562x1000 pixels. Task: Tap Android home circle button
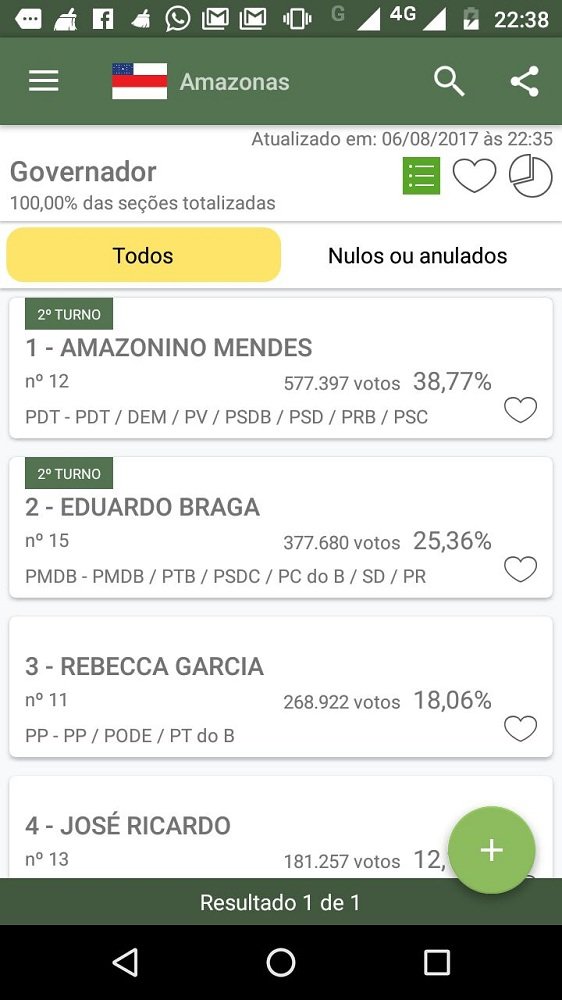pos(281,962)
